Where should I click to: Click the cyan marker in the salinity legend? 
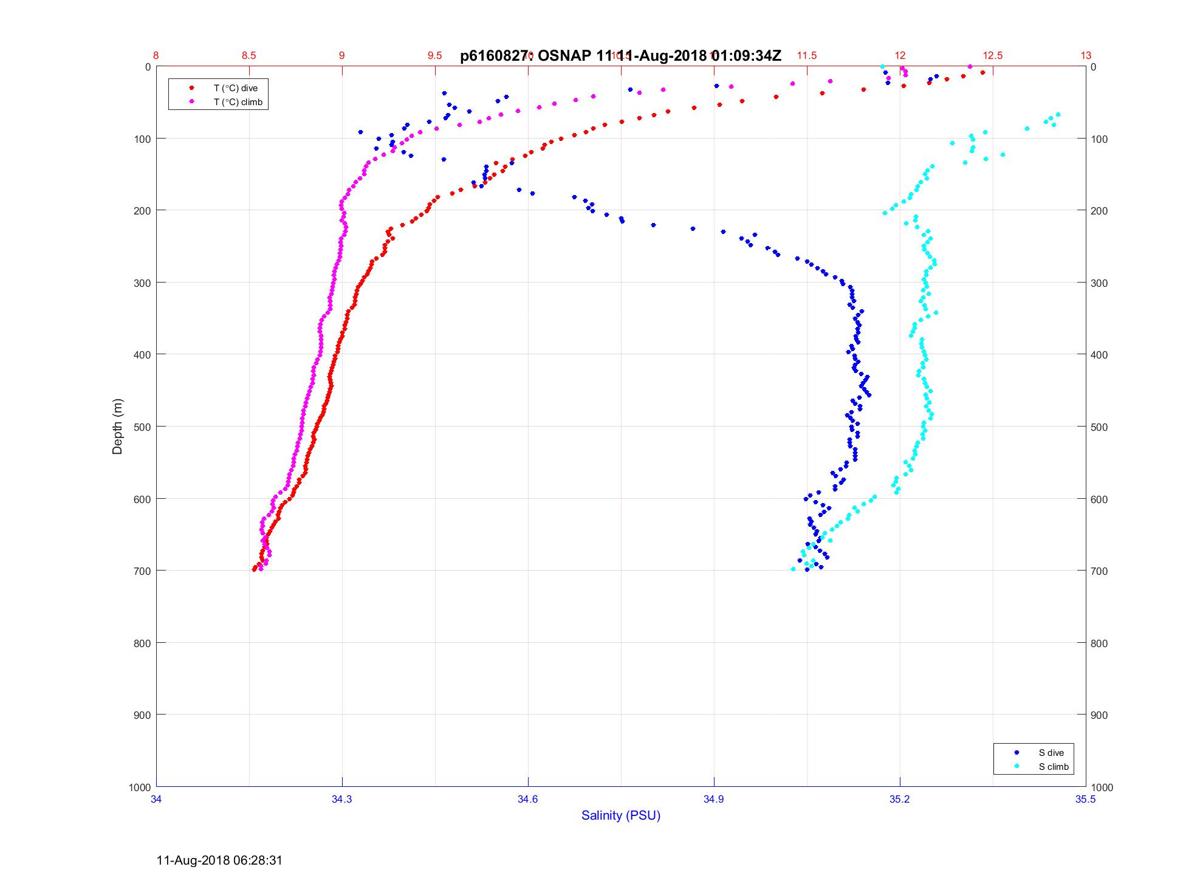click(1017, 766)
